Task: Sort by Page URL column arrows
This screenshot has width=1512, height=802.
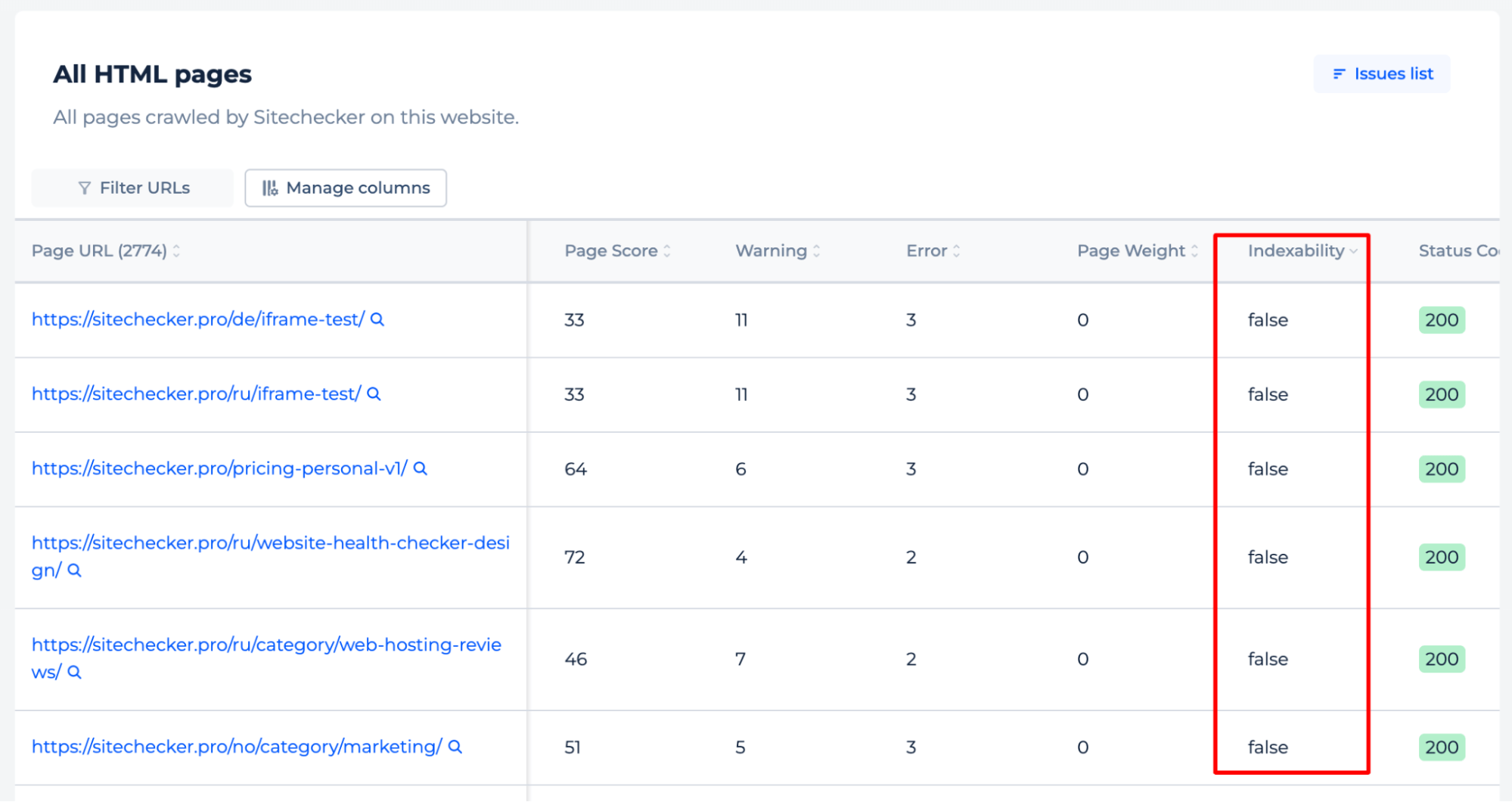Action: point(176,251)
